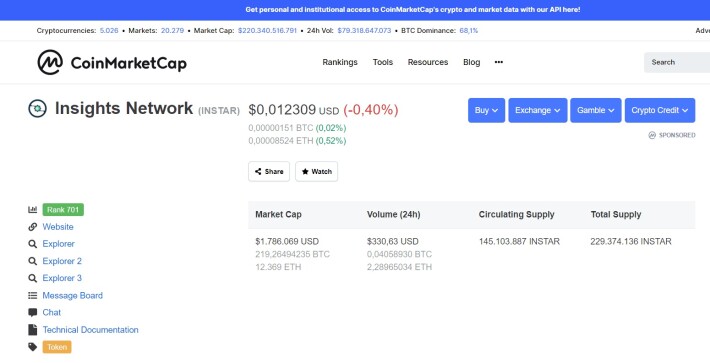Viewport: 710px width, 363px height.
Task: Open the Chat link
Action: tap(52, 312)
